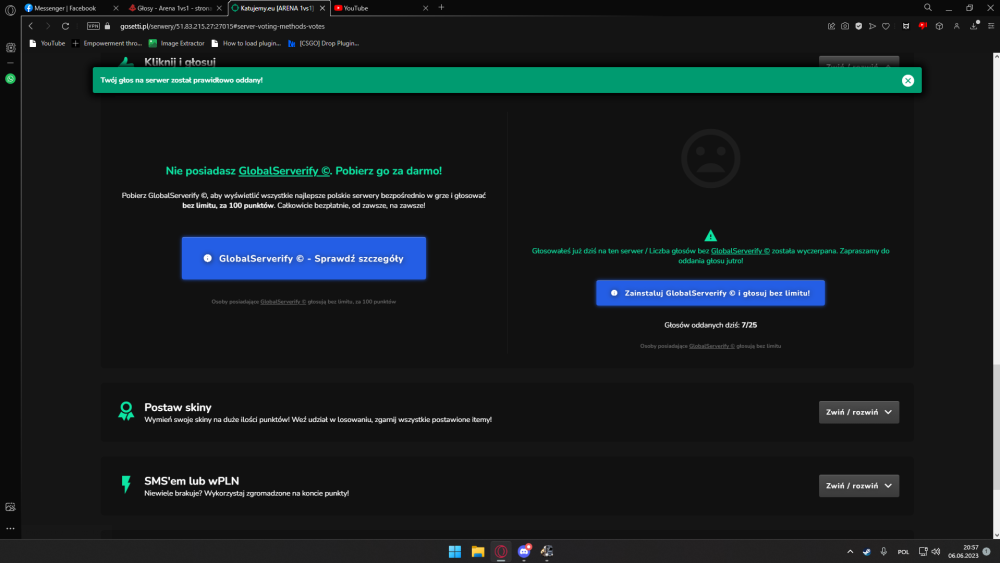Collapse the Postaw skiny section
The height and width of the screenshot is (563, 1000).
[858, 412]
